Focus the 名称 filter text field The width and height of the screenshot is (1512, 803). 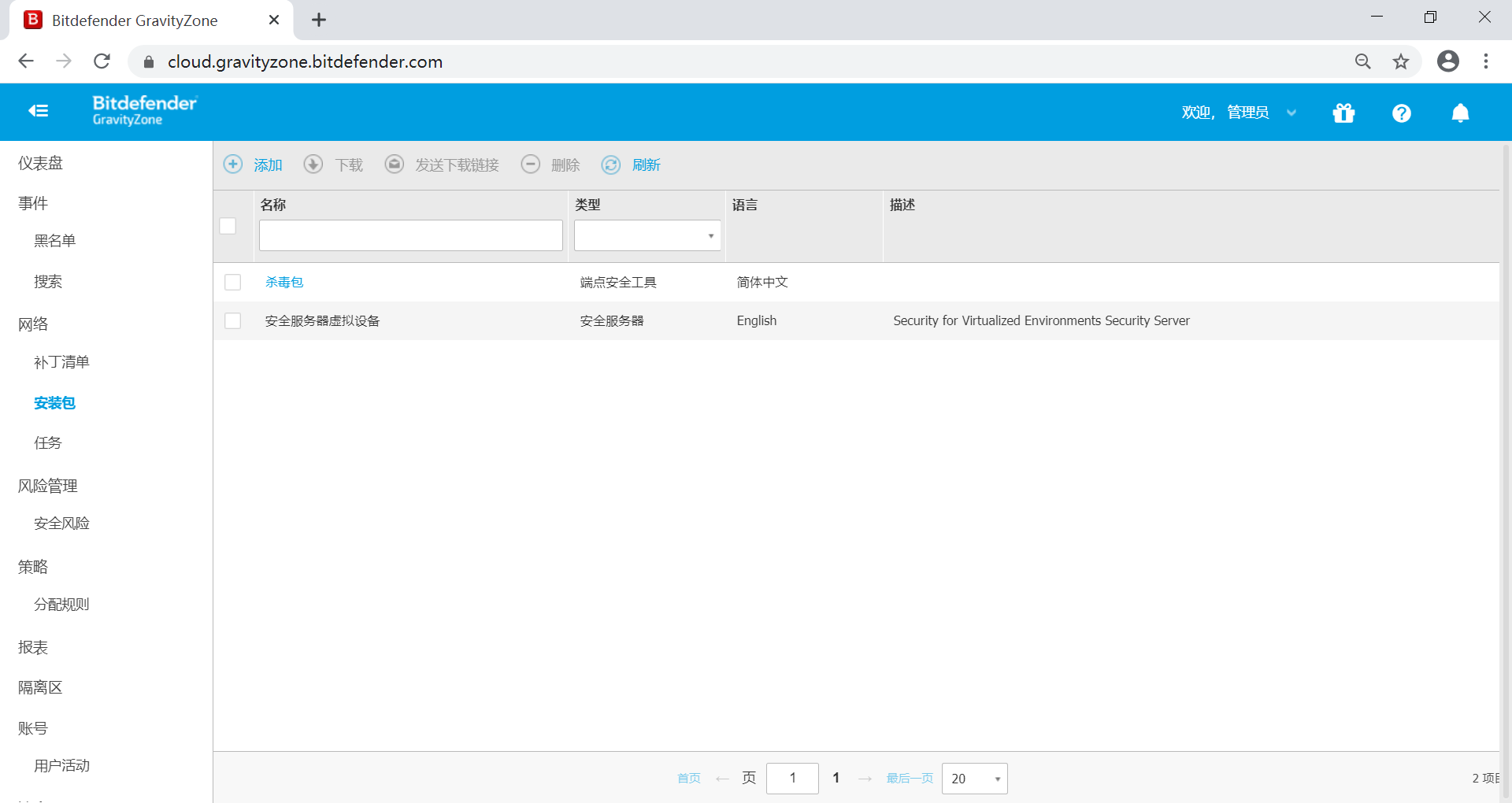pyautogui.click(x=411, y=235)
